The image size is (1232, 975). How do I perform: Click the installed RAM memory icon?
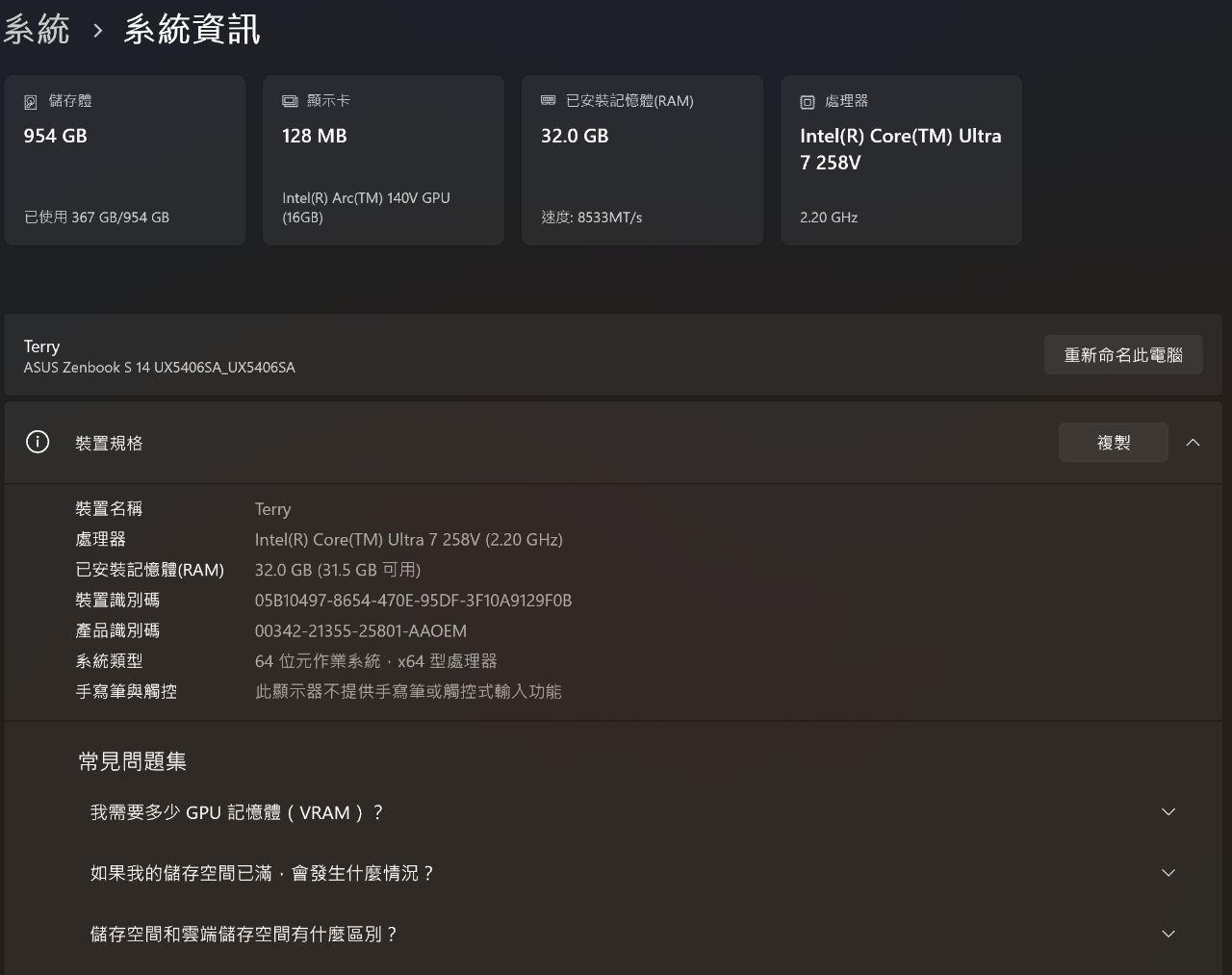pos(549,101)
